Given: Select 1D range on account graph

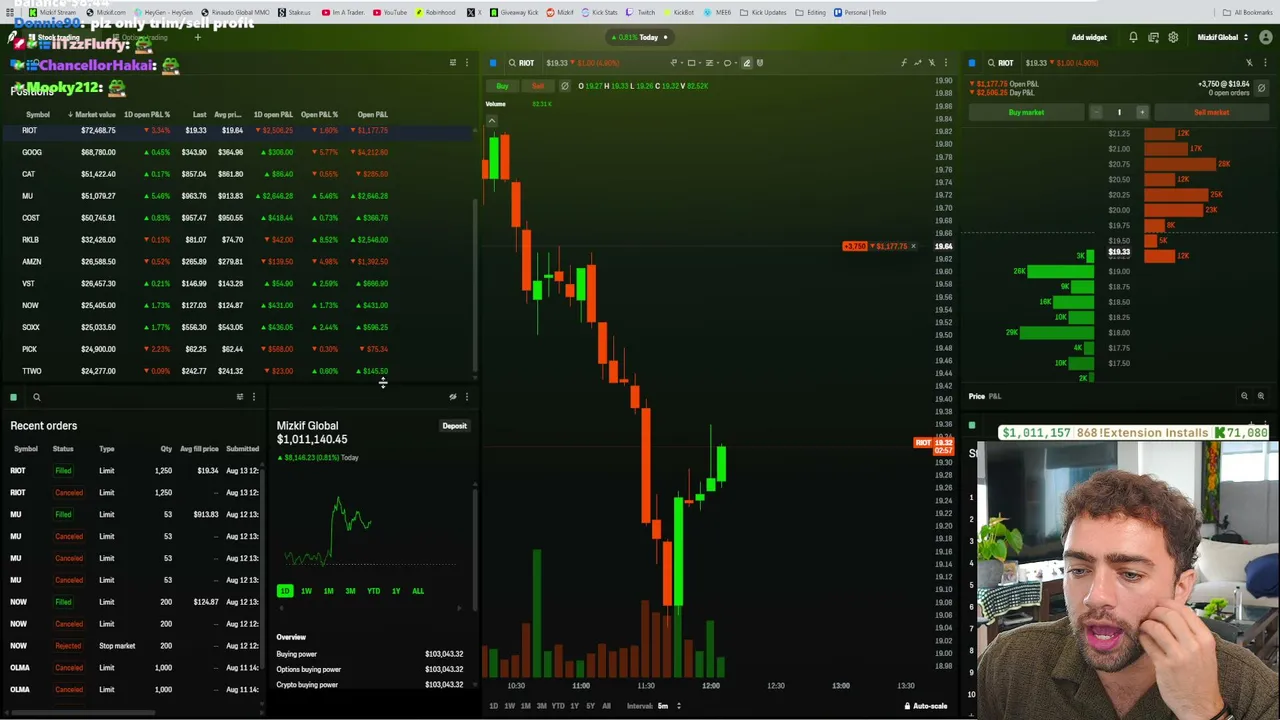Looking at the screenshot, I should click(x=285, y=591).
